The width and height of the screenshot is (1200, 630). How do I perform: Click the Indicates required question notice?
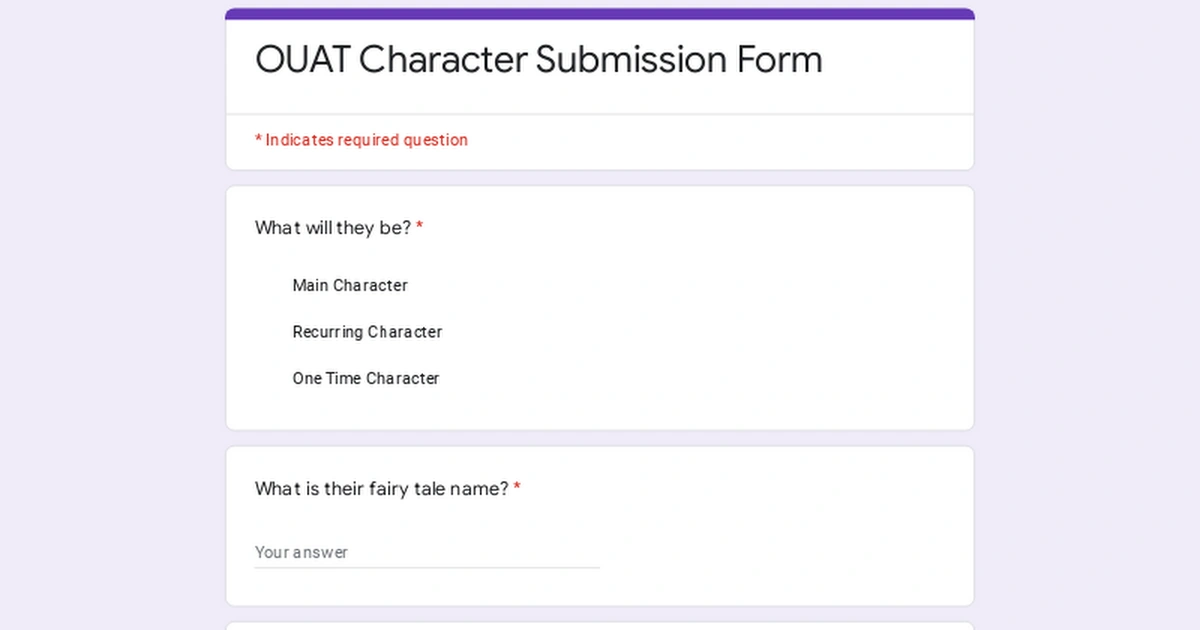pos(366,140)
